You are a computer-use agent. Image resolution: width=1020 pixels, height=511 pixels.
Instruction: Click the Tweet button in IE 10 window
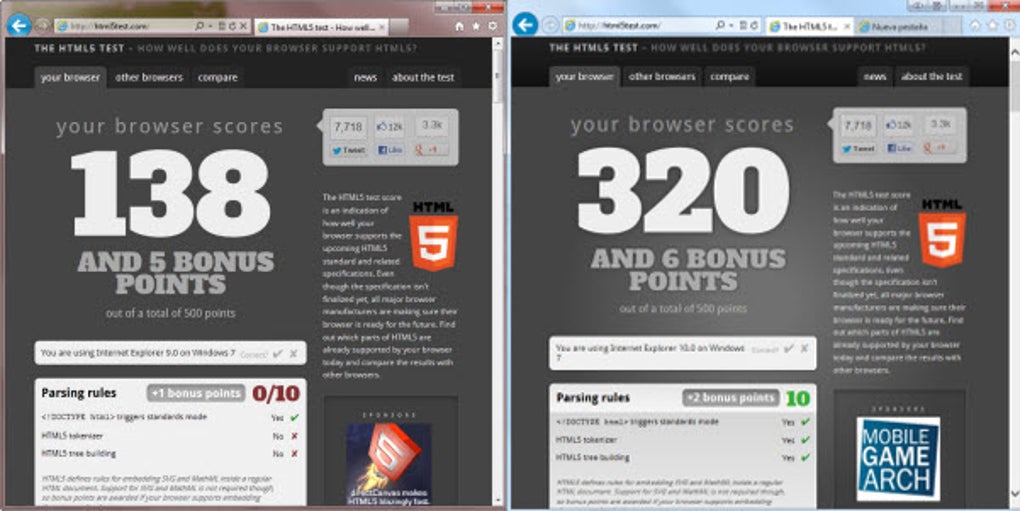[859, 148]
